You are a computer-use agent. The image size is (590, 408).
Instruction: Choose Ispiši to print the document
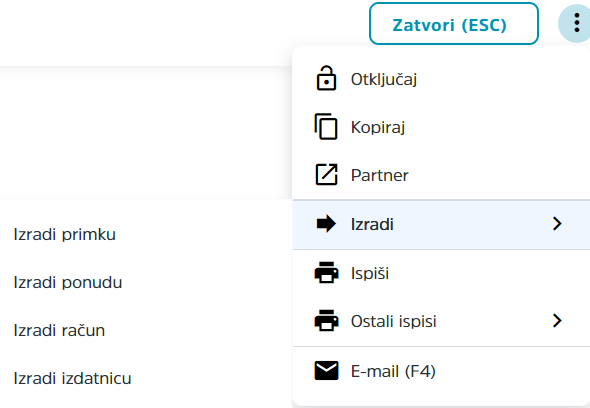(441, 273)
